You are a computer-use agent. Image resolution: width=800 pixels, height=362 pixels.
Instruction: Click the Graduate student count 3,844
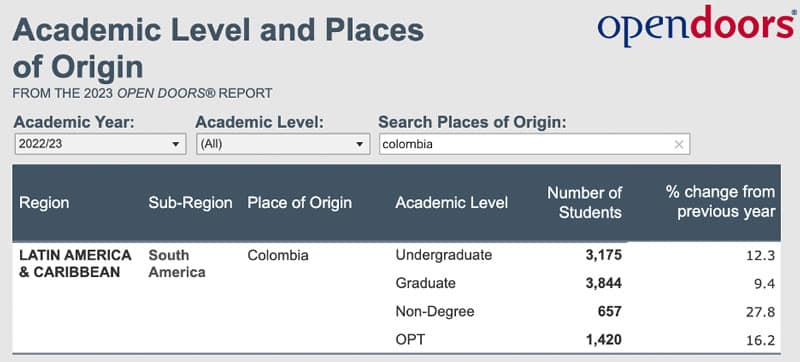[604, 283]
